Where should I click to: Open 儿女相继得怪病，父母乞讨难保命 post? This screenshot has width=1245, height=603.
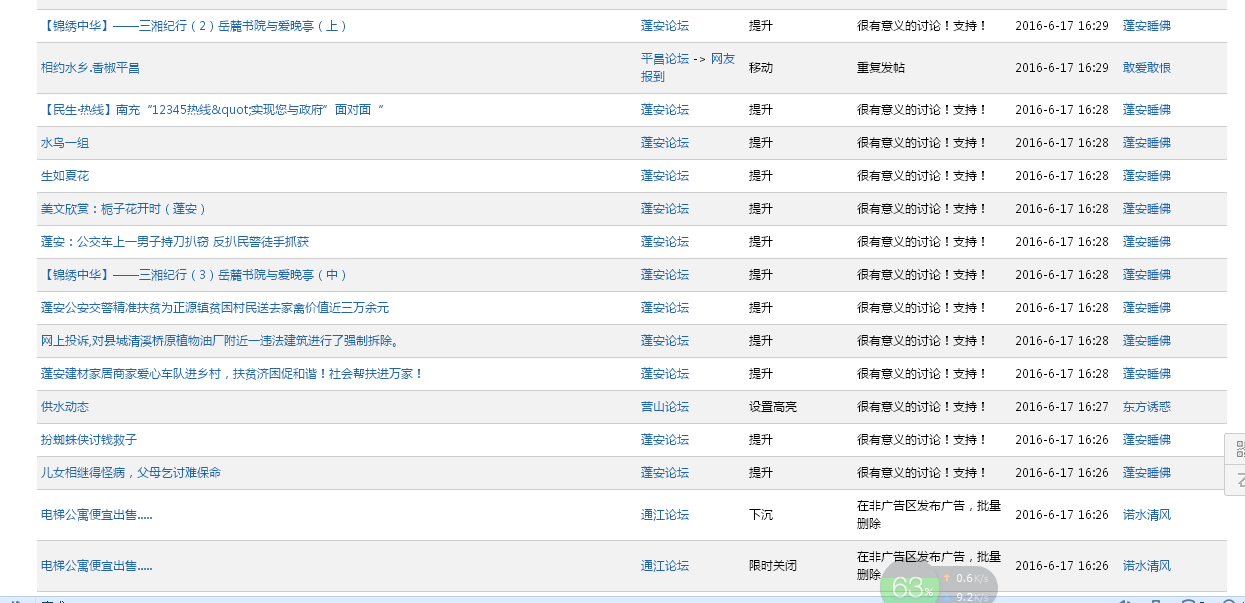[130, 473]
